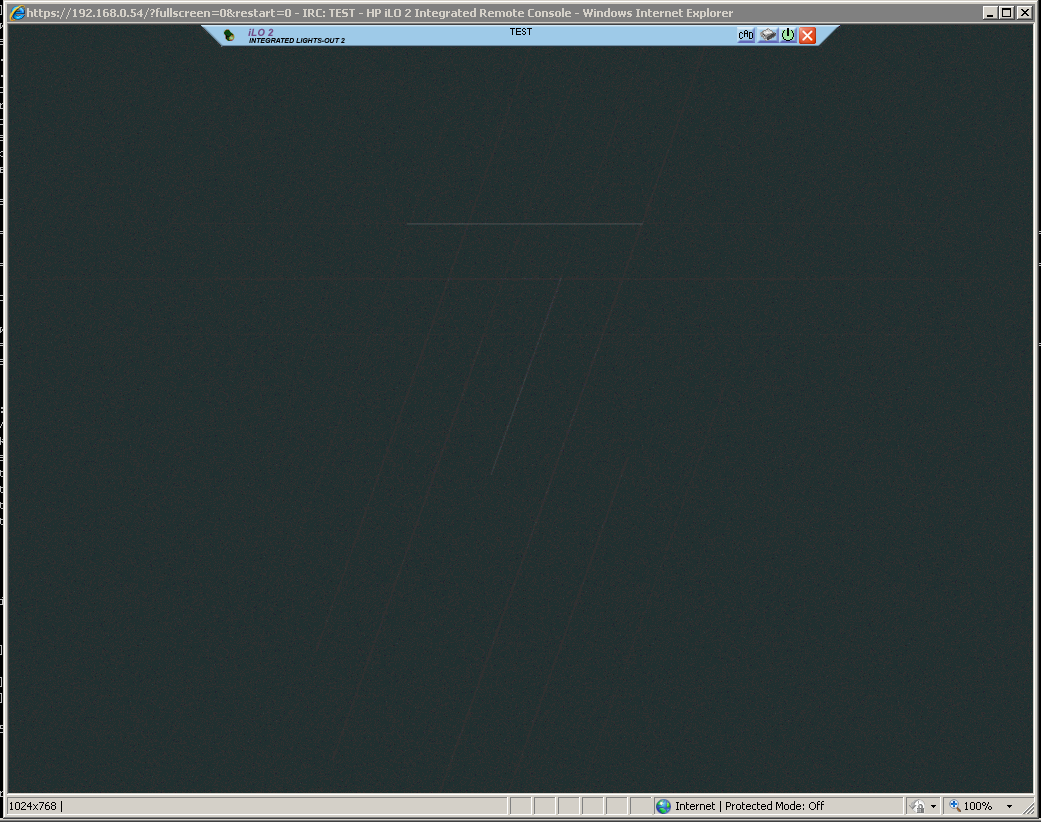The image size is (1041, 824).
Task: Maximize the Internet Explorer window
Action: (x=1007, y=13)
